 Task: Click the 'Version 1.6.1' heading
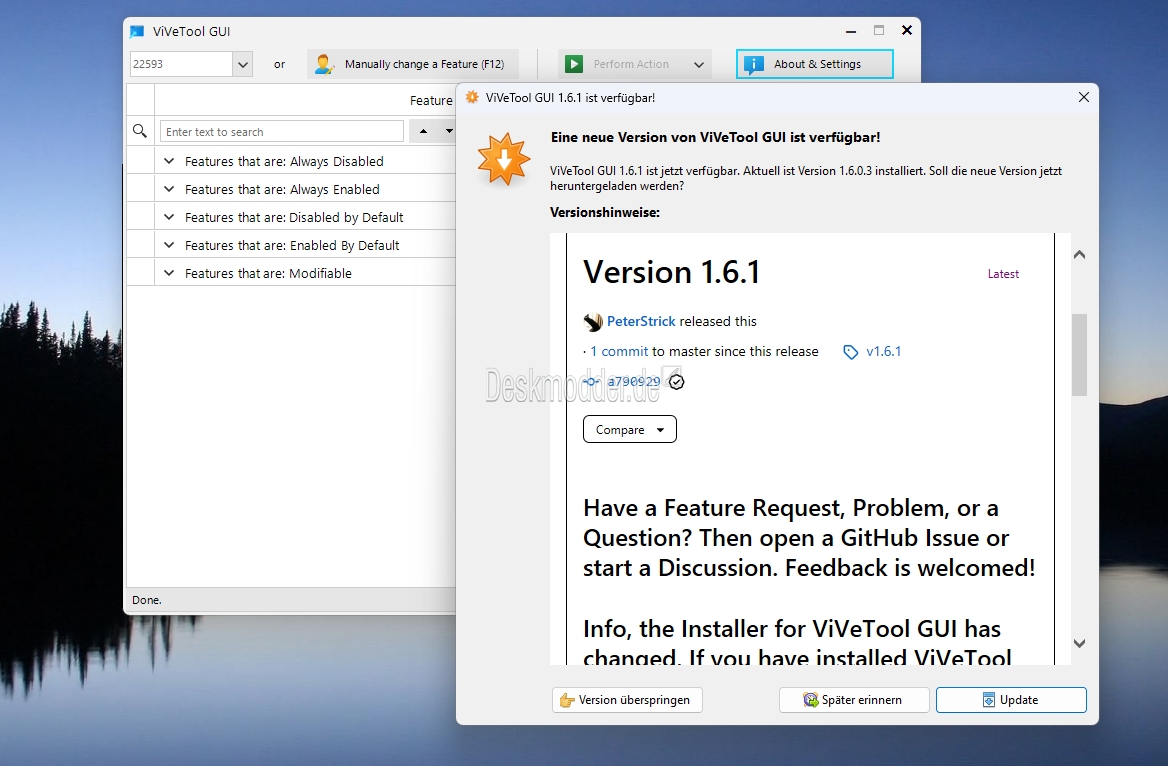(x=671, y=272)
